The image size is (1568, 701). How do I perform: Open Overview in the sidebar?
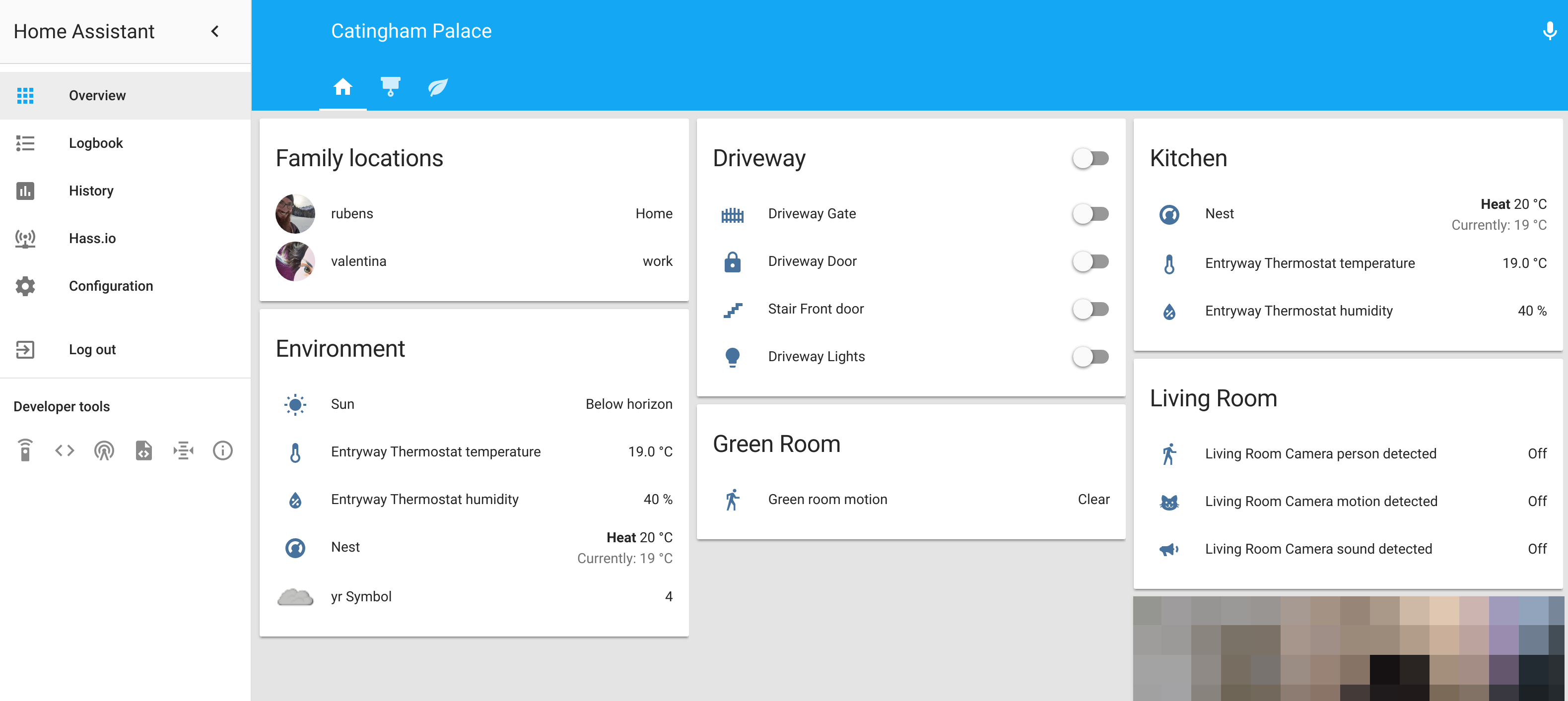click(x=126, y=96)
